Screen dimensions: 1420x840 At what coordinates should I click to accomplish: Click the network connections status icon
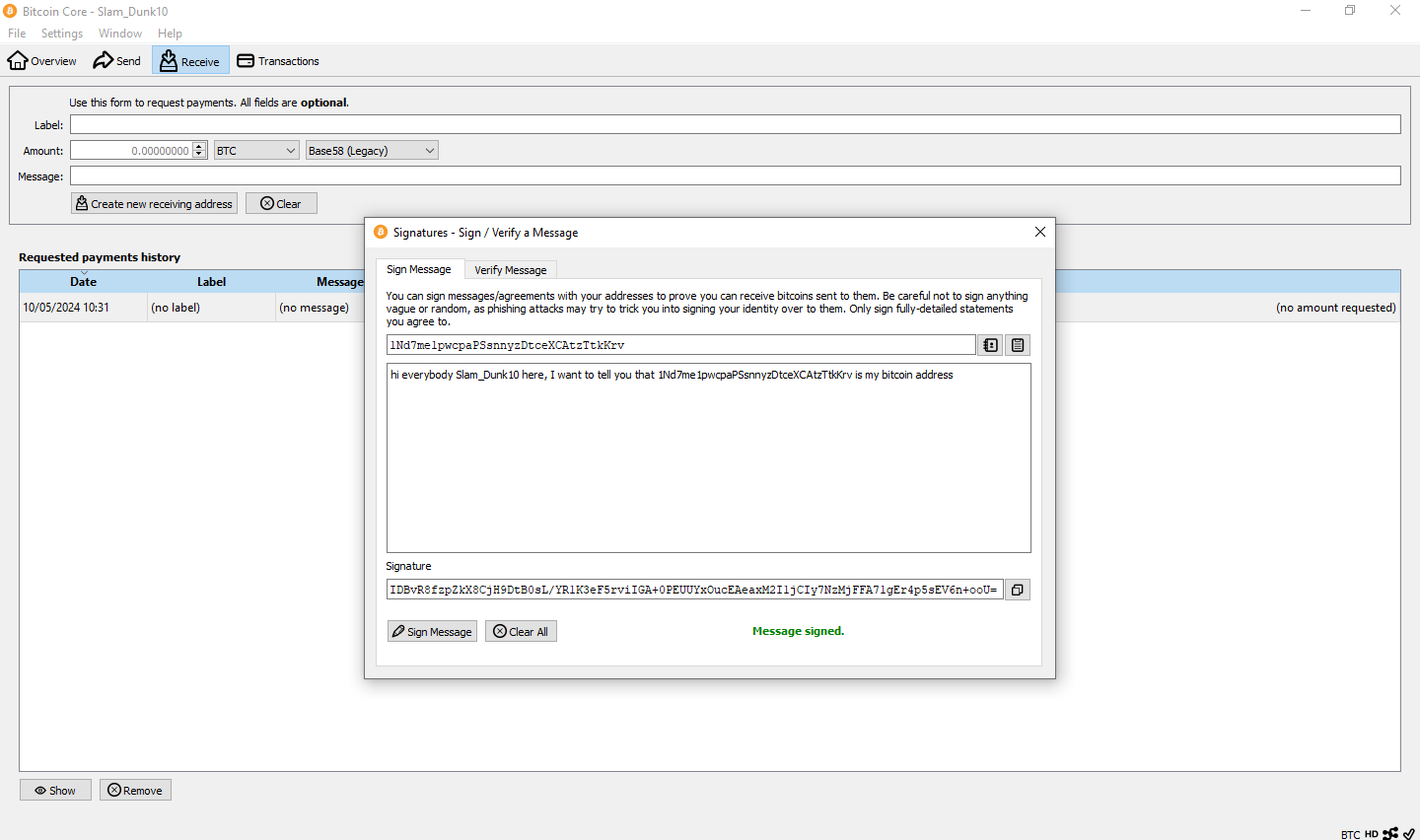point(1390,834)
